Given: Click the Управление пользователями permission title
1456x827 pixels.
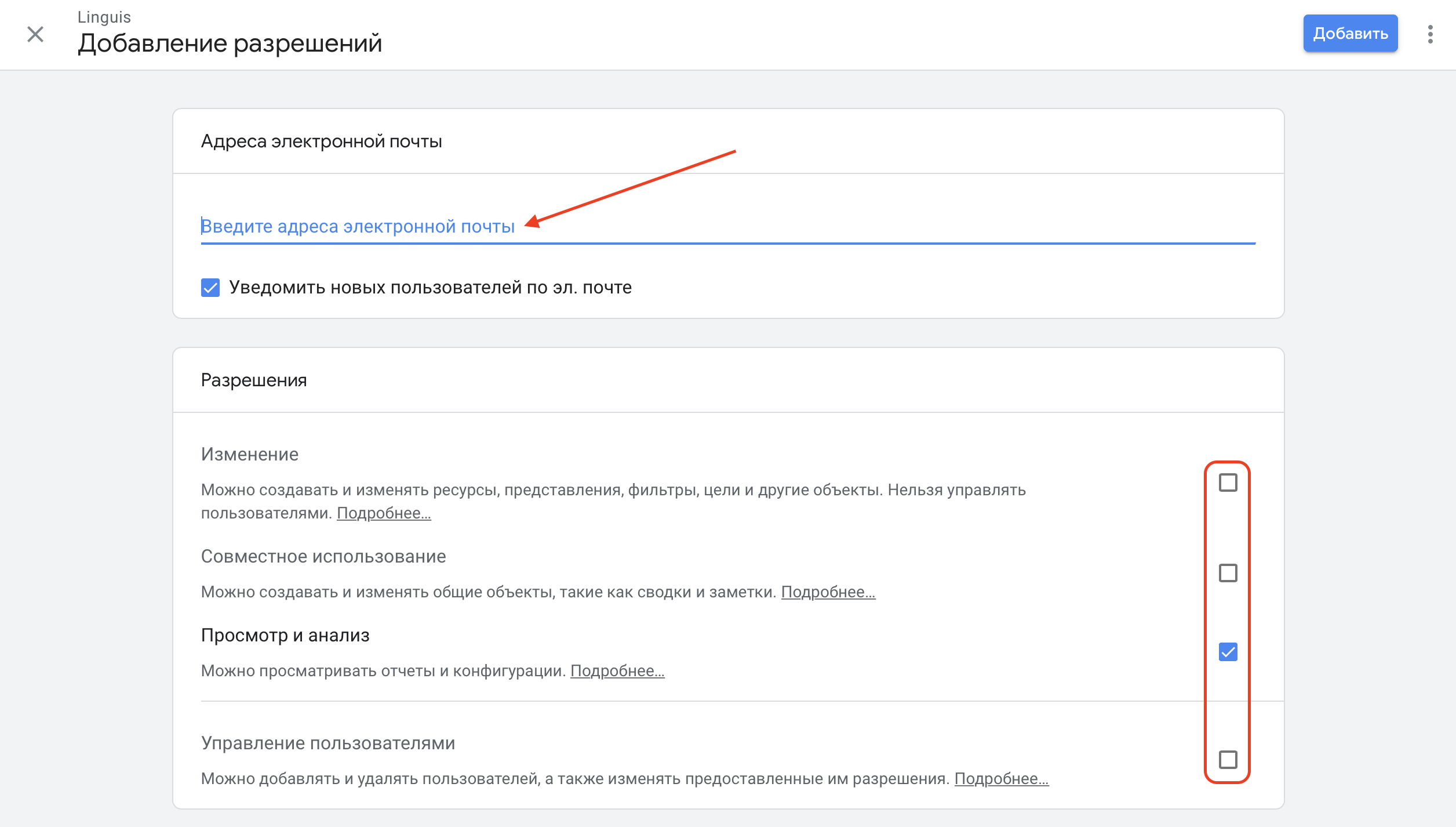Looking at the screenshot, I should click(328, 743).
